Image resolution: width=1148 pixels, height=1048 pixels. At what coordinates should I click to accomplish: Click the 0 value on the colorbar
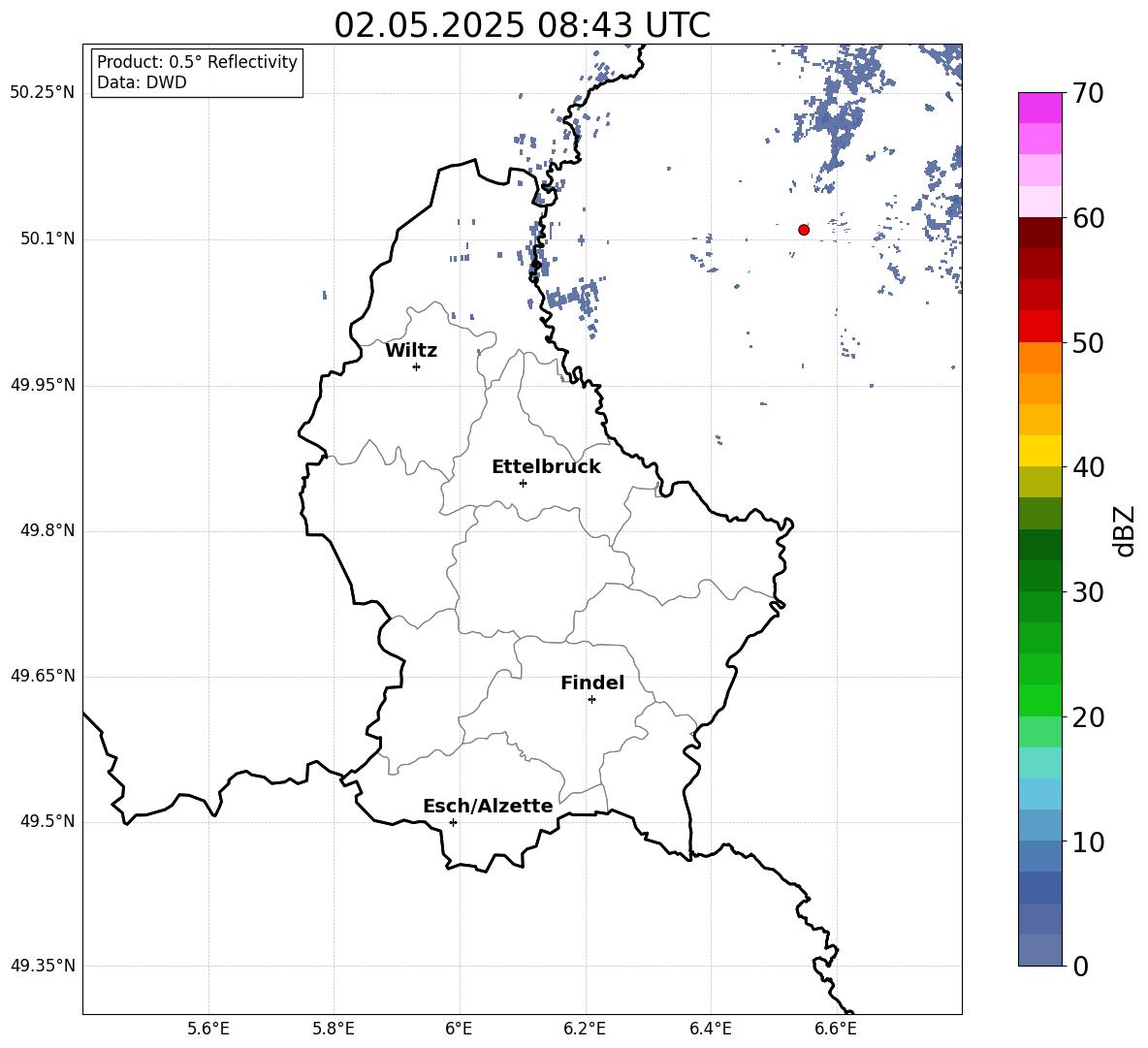tap(1080, 966)
